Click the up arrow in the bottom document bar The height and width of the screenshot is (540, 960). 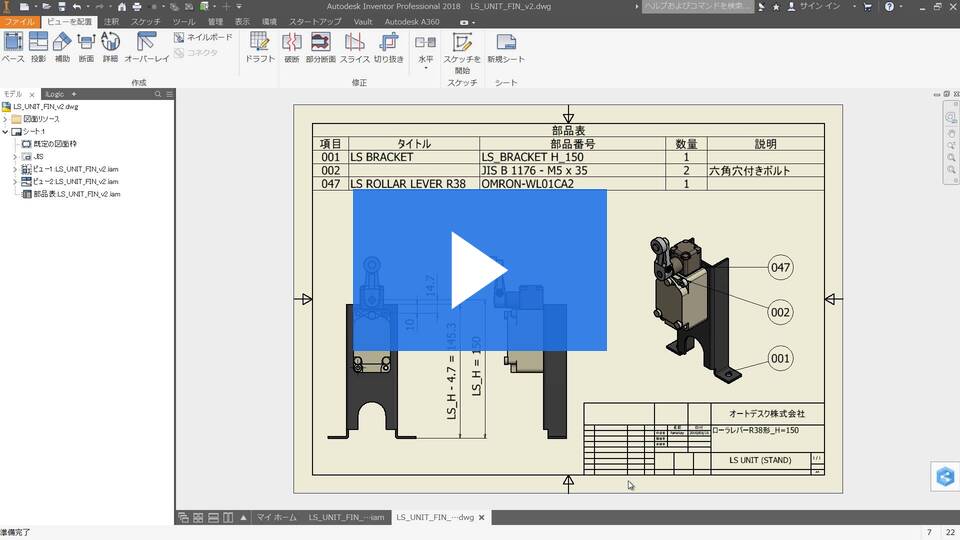(x=243, y=517)
